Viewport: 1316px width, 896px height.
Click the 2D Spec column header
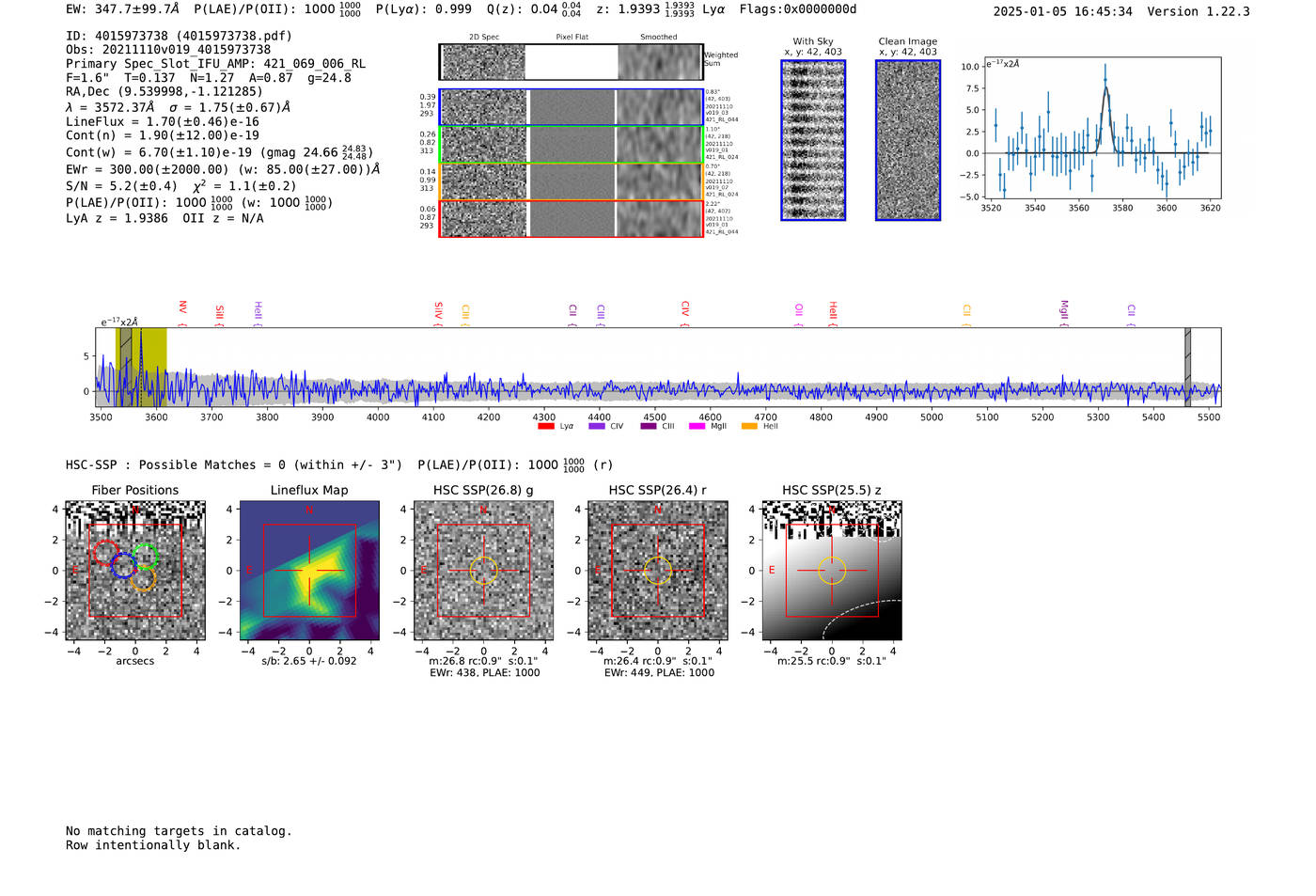484,38
